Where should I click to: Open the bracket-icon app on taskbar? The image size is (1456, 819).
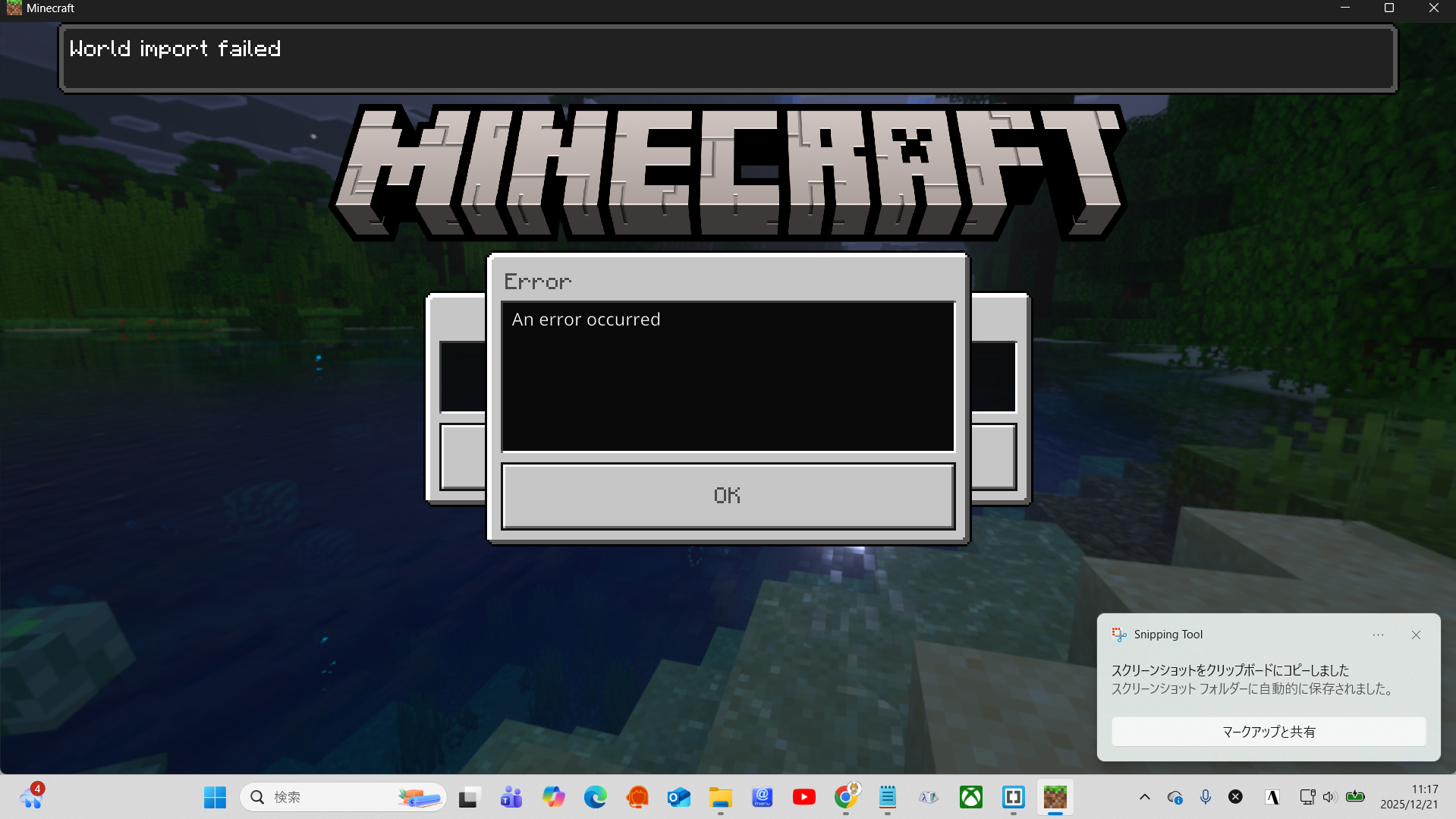coord(1013,797)
